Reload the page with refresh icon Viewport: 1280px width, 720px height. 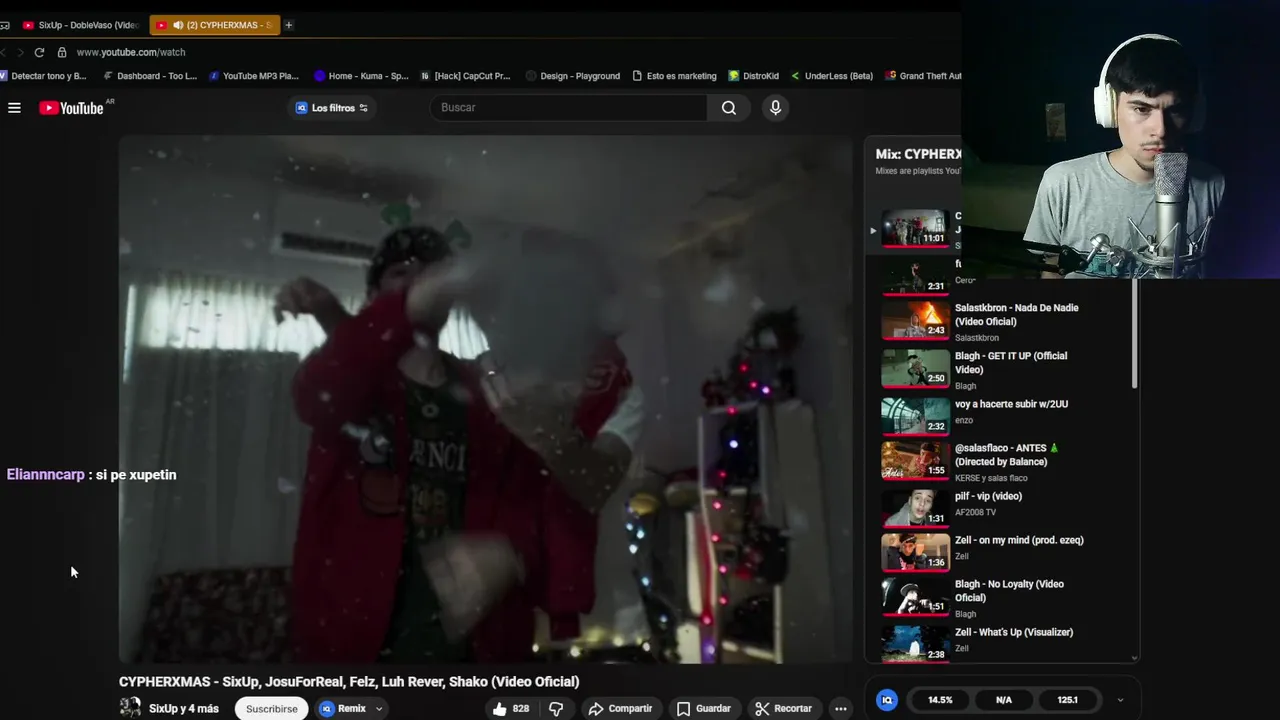pos(39,52)
